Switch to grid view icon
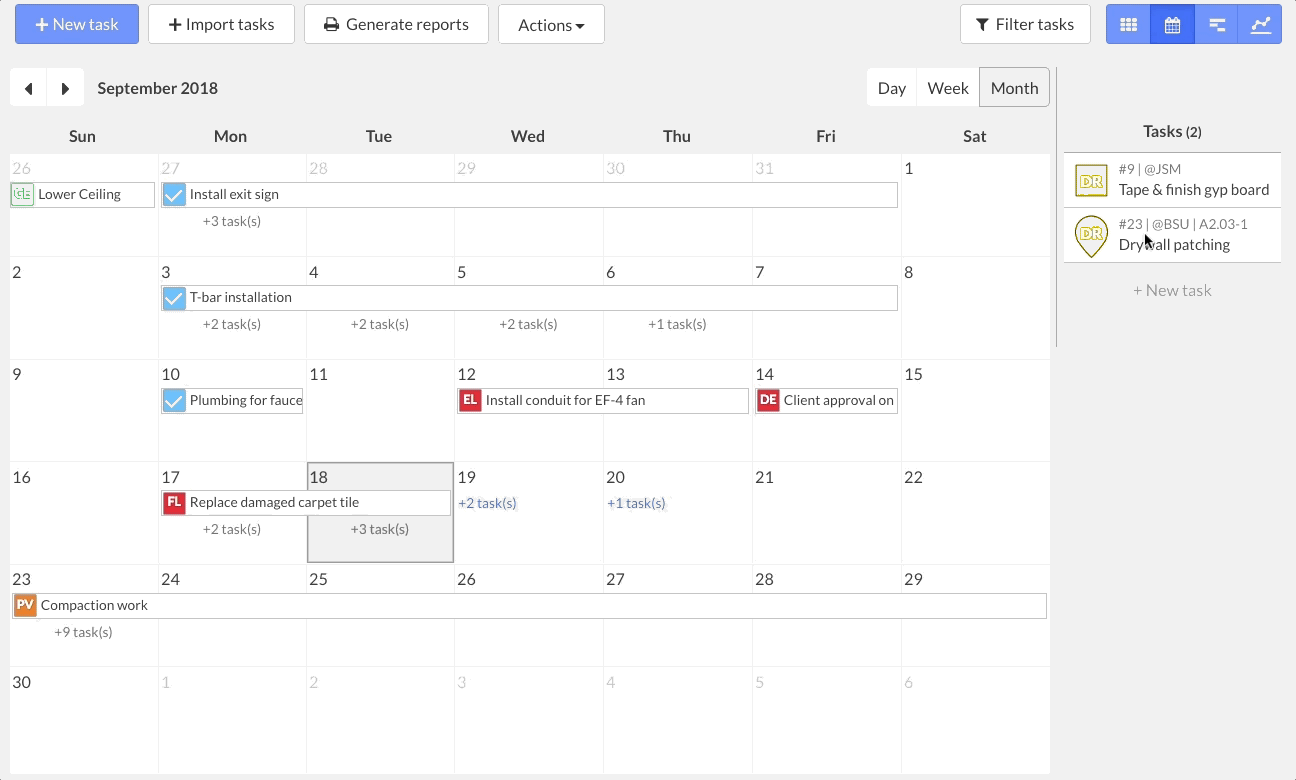This screenshot has width=1296, height=780. [1128, 25]
